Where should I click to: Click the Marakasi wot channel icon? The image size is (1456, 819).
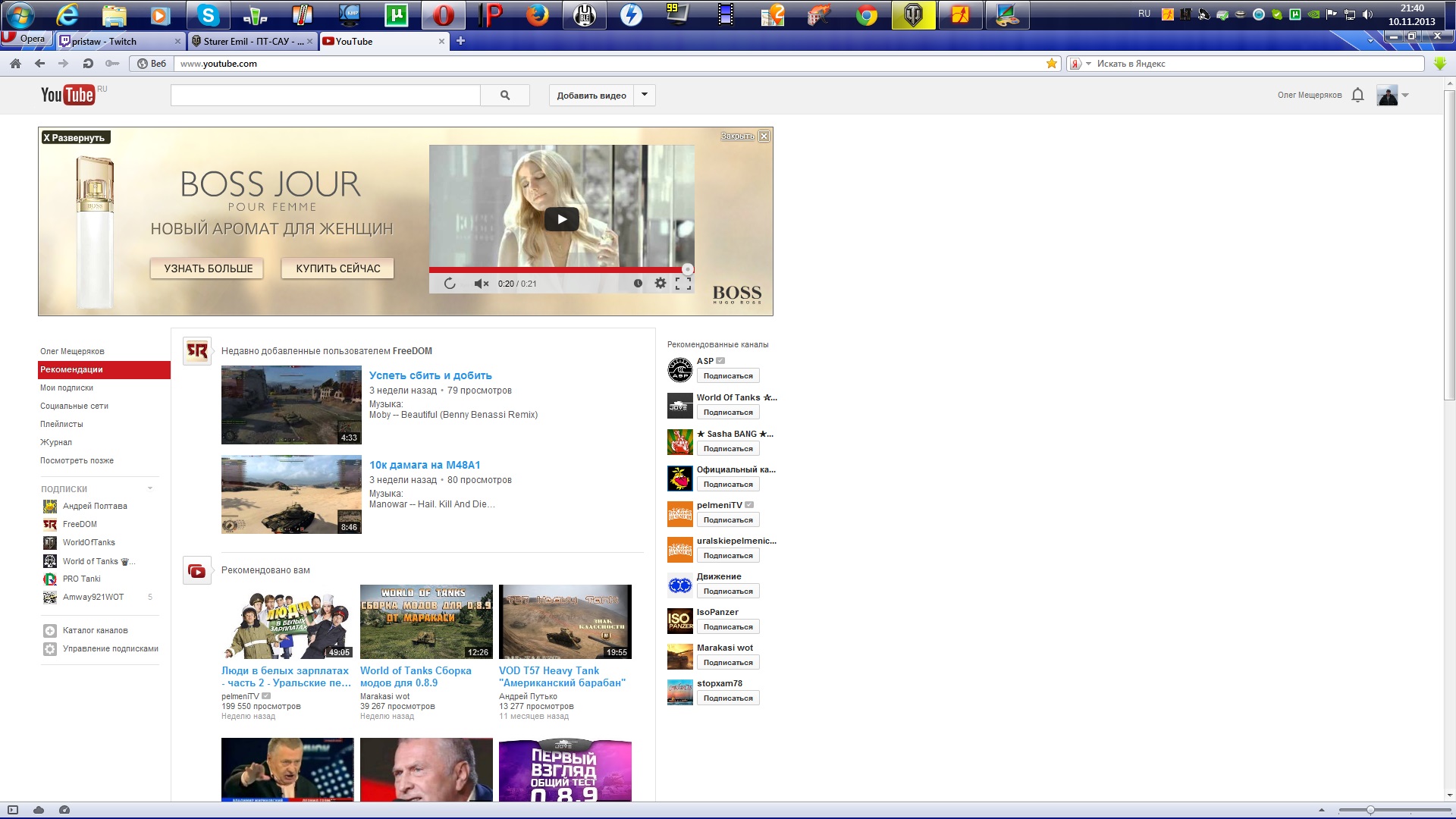(680, 657)
